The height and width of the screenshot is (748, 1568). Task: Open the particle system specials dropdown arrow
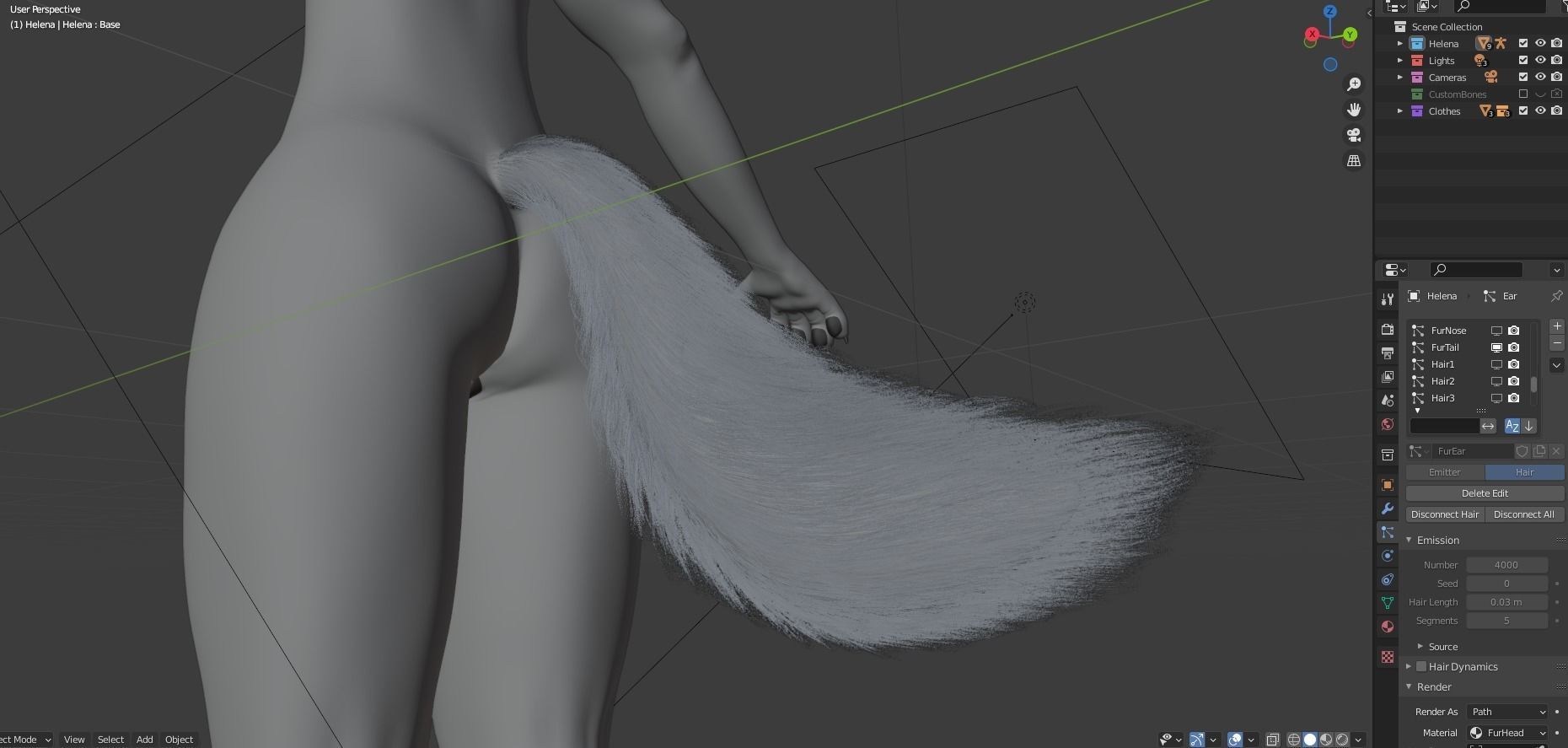pyautogui.click(x=1557, y=365)
